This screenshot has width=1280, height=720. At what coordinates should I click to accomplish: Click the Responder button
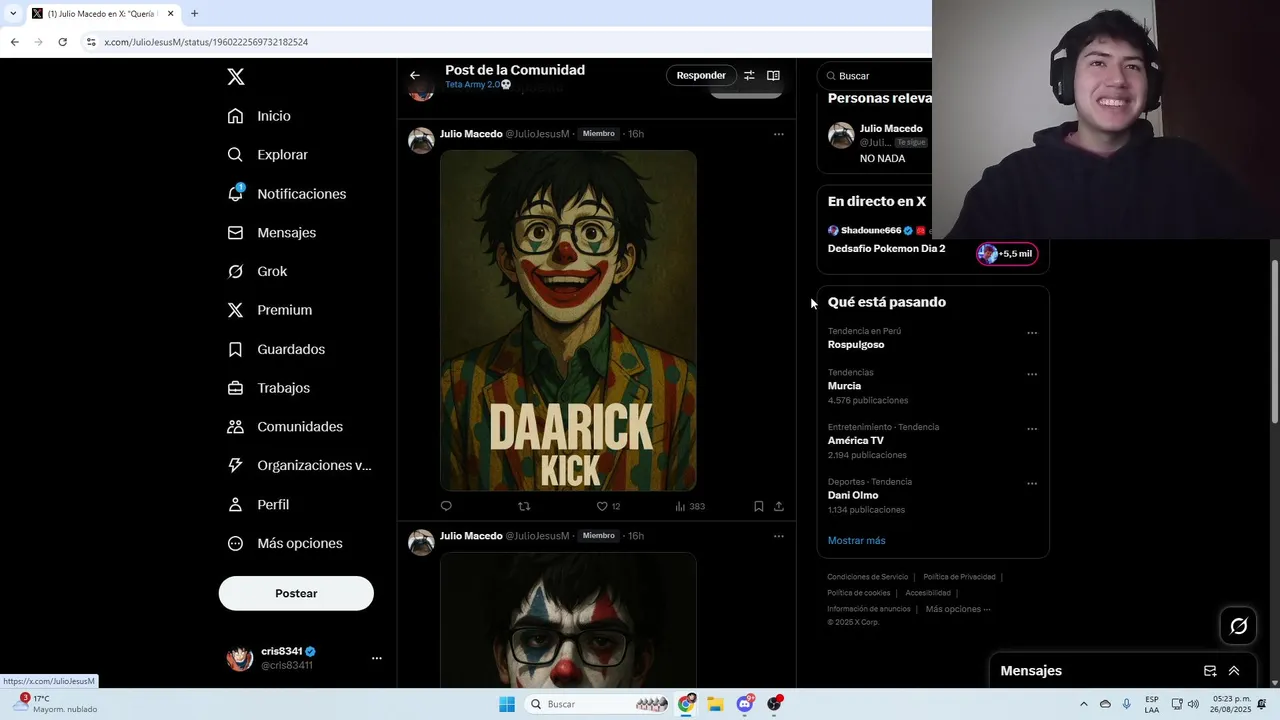[701, 75]
